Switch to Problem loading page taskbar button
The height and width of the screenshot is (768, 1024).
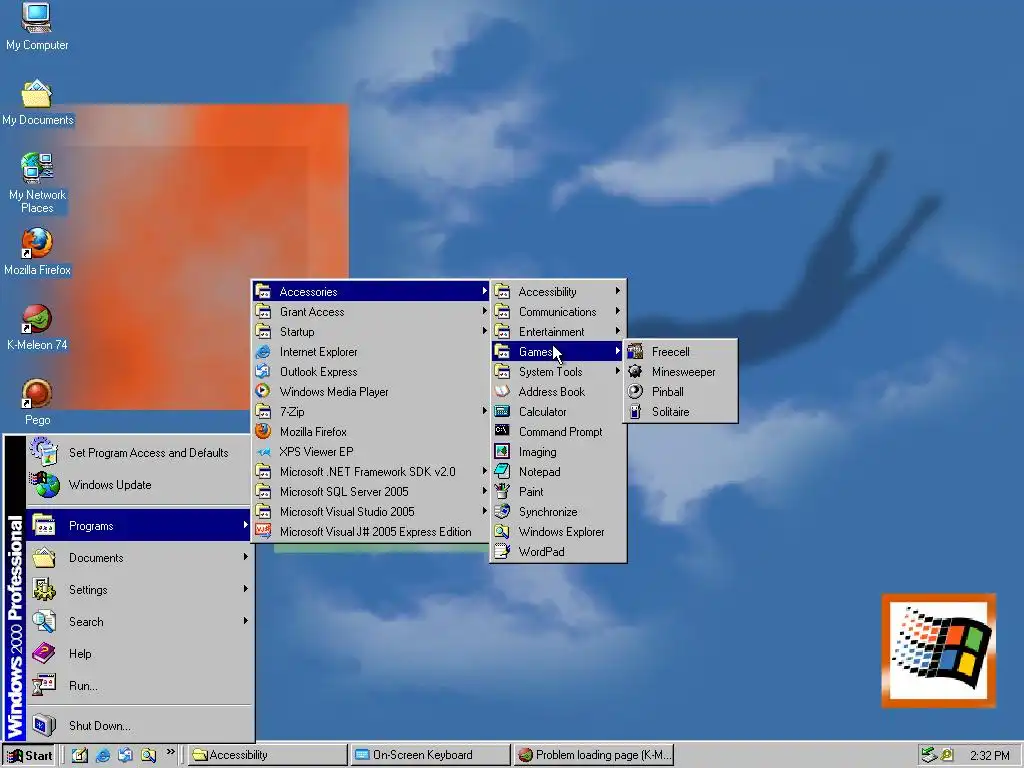(593, 756)
